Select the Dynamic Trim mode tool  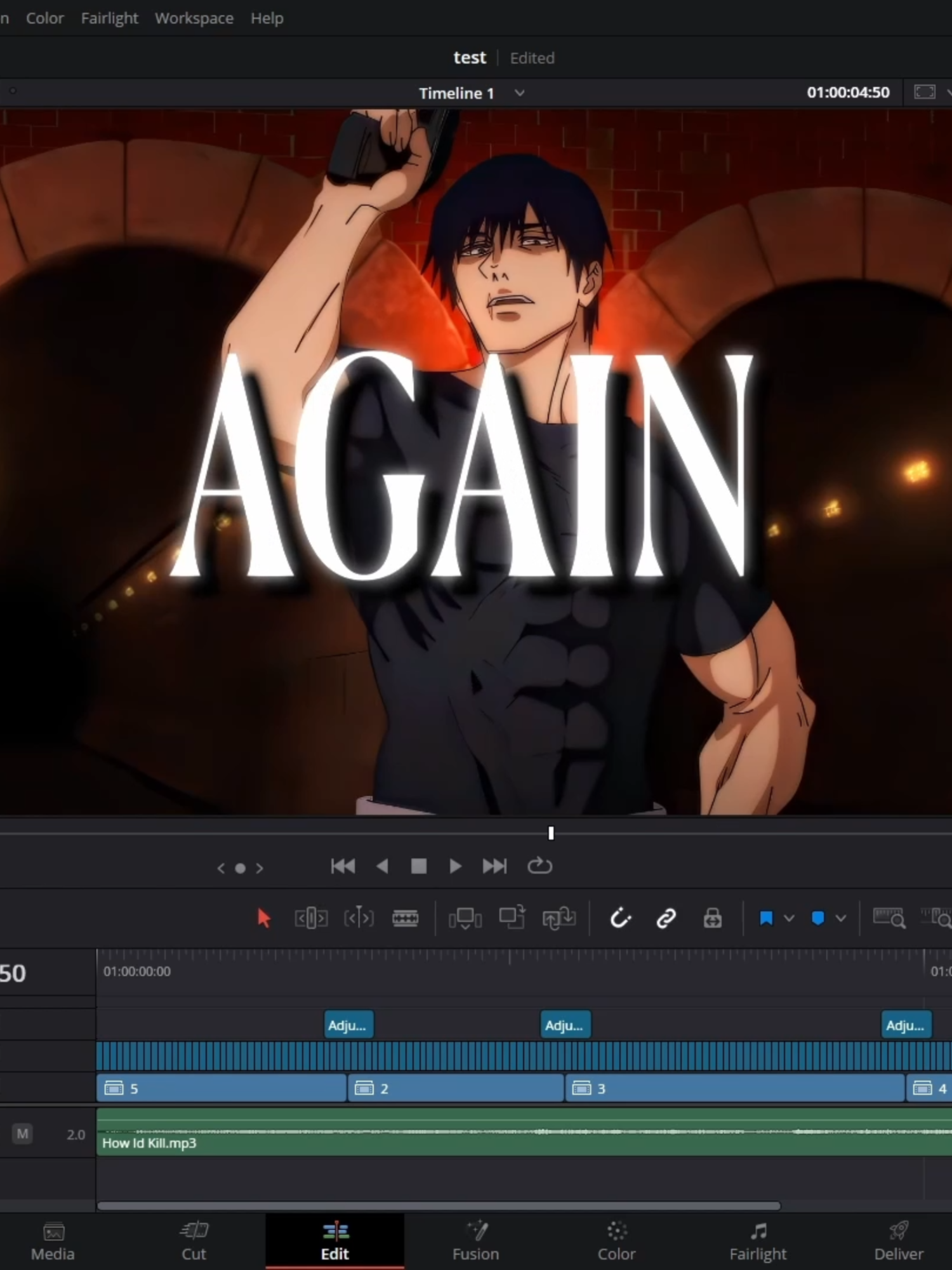[359, 918]
